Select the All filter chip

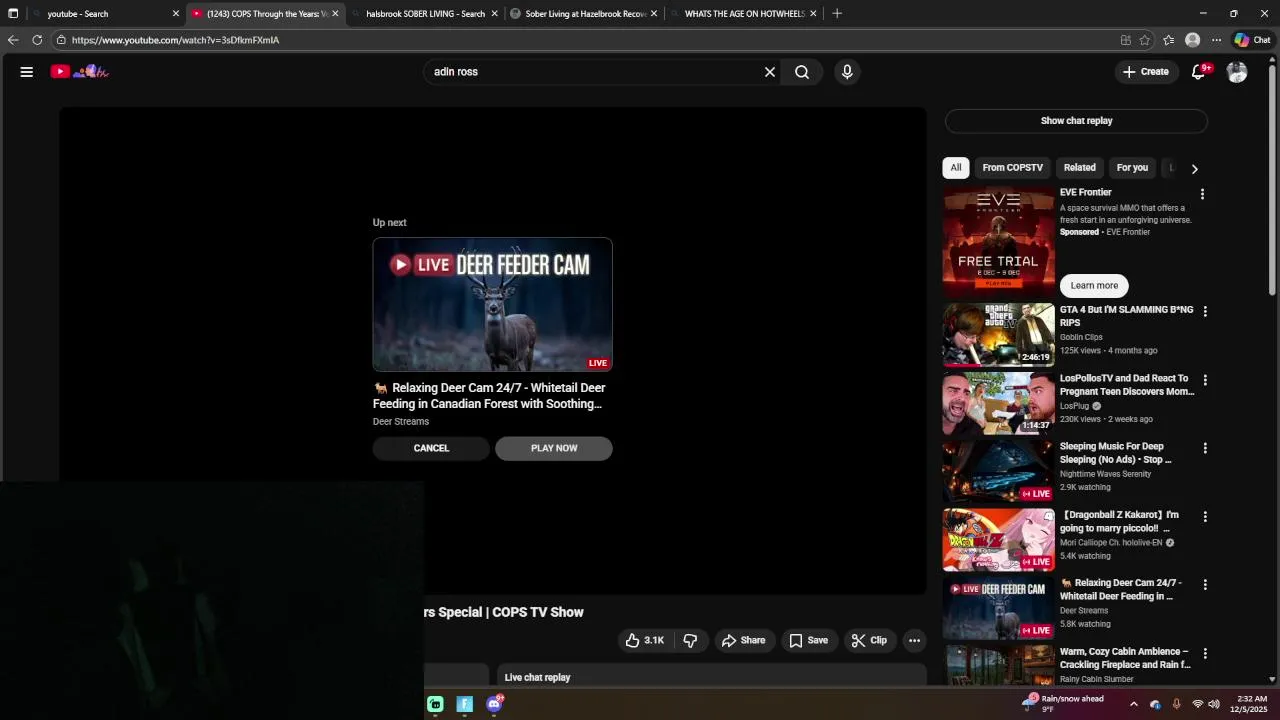pos(956,168)
